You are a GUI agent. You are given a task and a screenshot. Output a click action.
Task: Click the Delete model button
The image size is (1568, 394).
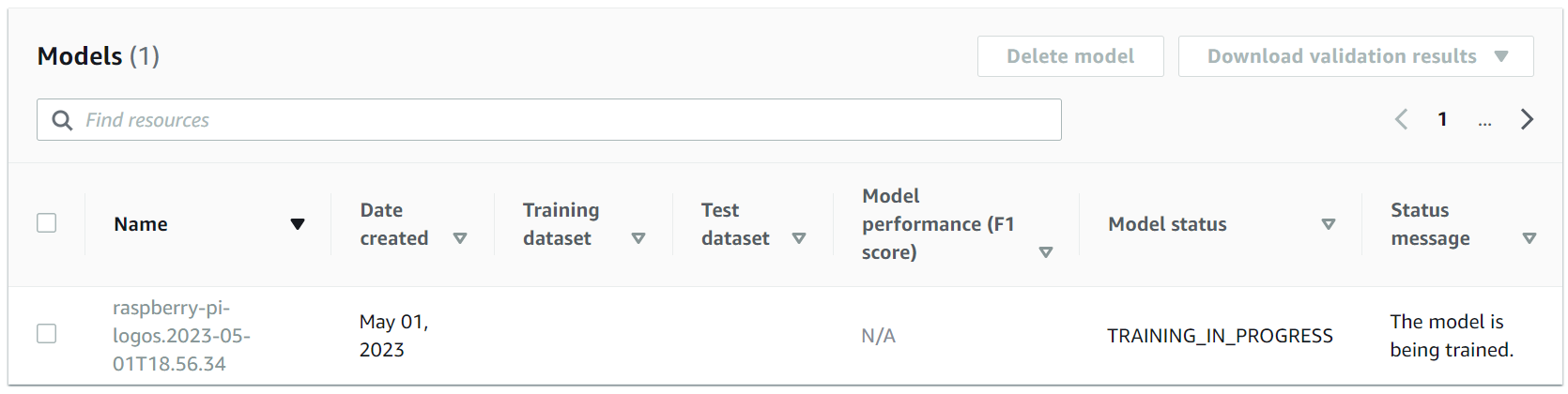pos(1070,56)
